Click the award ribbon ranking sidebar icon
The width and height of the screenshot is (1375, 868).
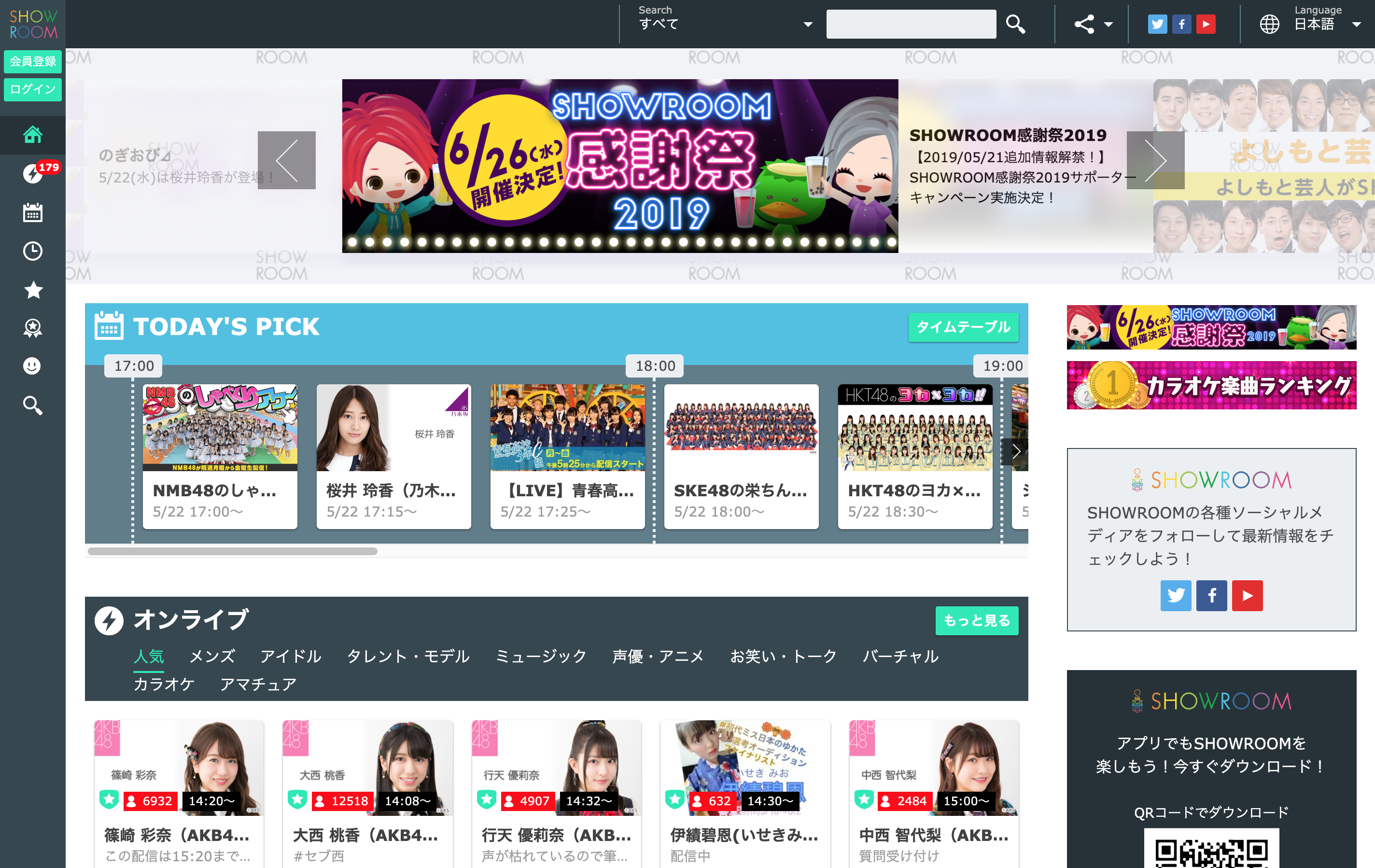(32, 328)
